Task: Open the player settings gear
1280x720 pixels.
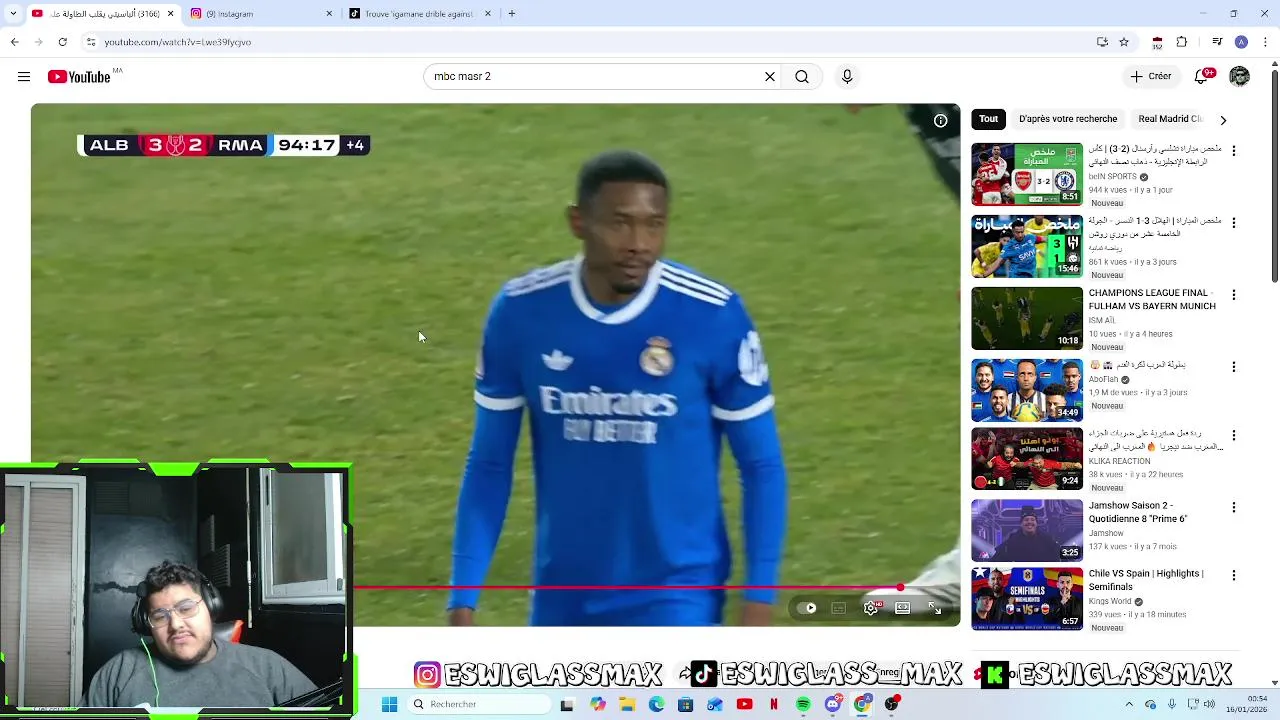Action: click(x=871, y=608)
